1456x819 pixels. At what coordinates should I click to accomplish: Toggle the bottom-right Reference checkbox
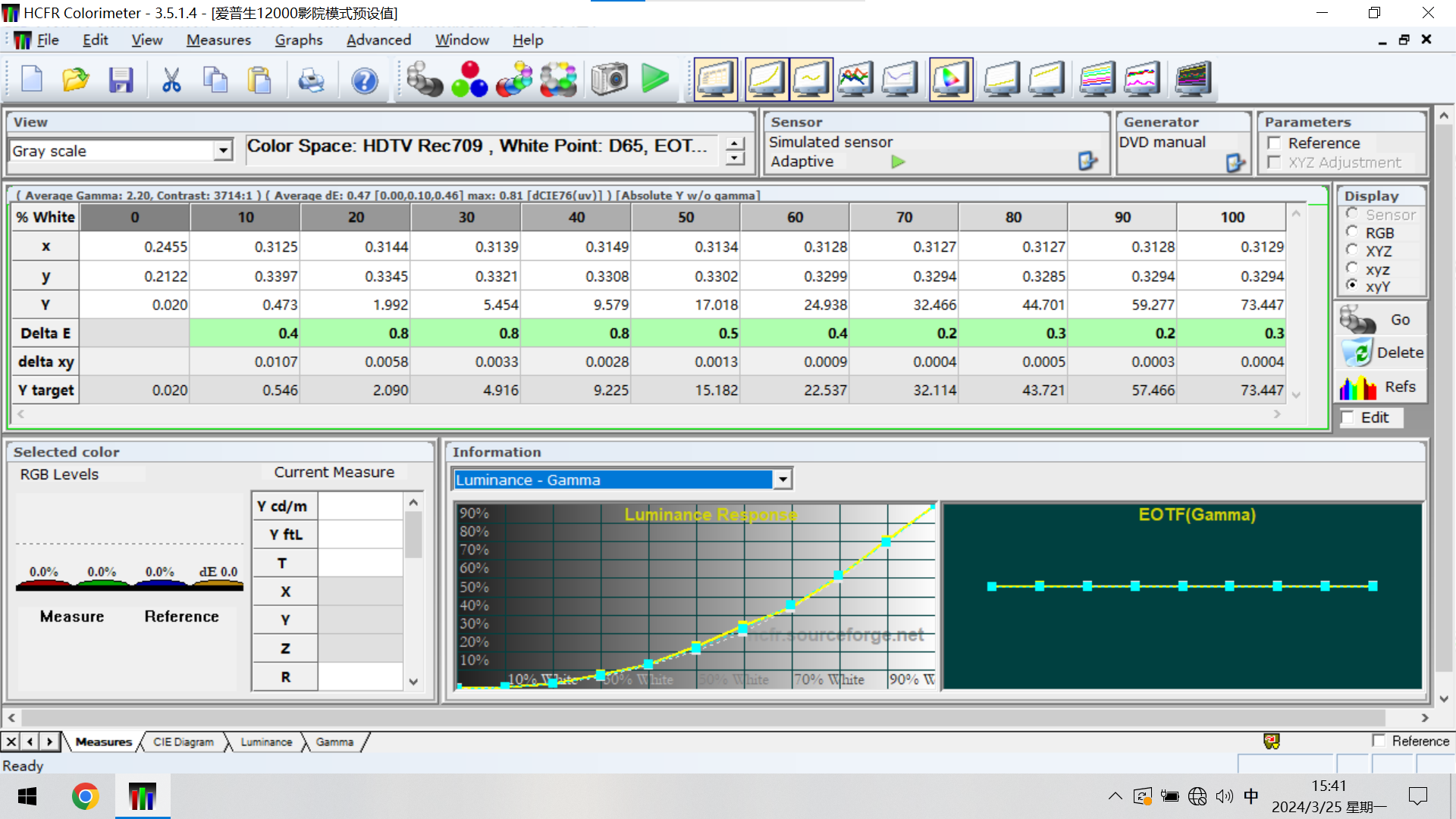point(1379,741)
